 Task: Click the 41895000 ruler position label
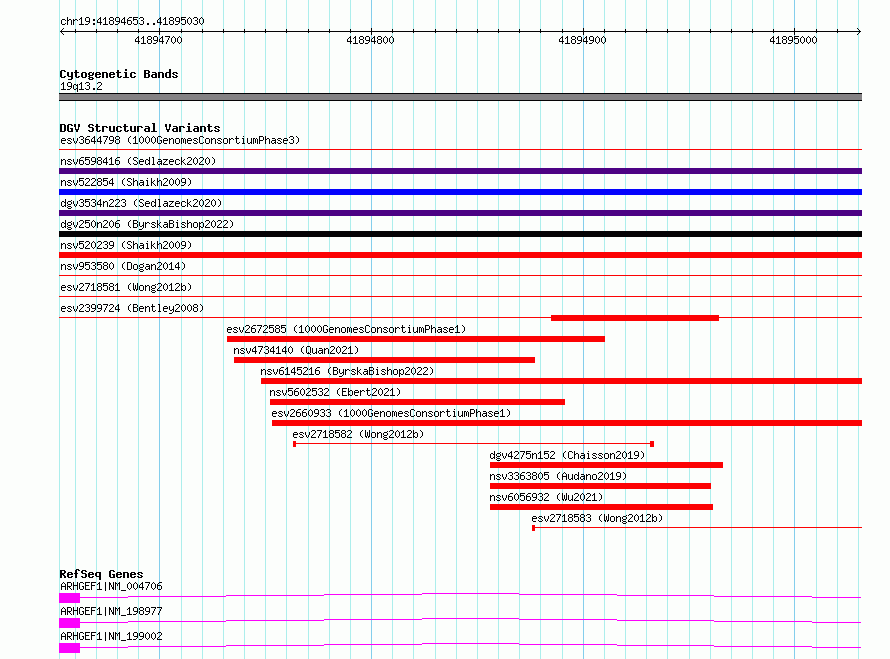coord(794,40)
